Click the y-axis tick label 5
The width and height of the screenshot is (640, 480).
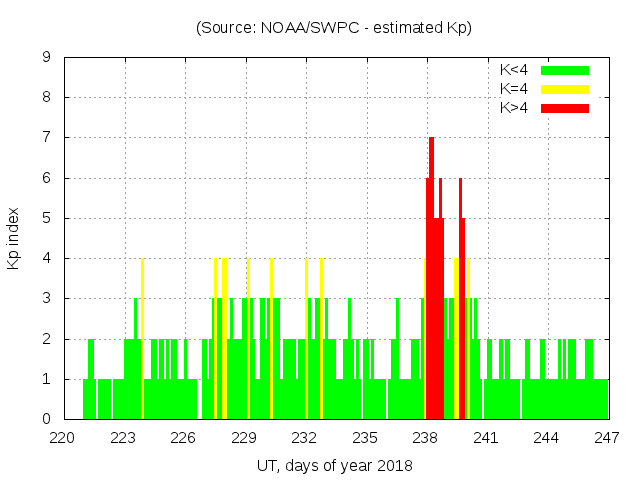coord(47,218)
